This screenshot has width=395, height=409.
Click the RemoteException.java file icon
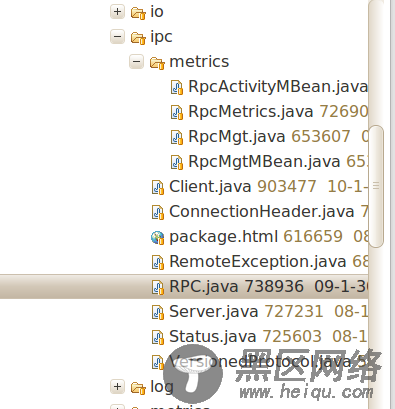pyautogui.click(x=158, y=262)
